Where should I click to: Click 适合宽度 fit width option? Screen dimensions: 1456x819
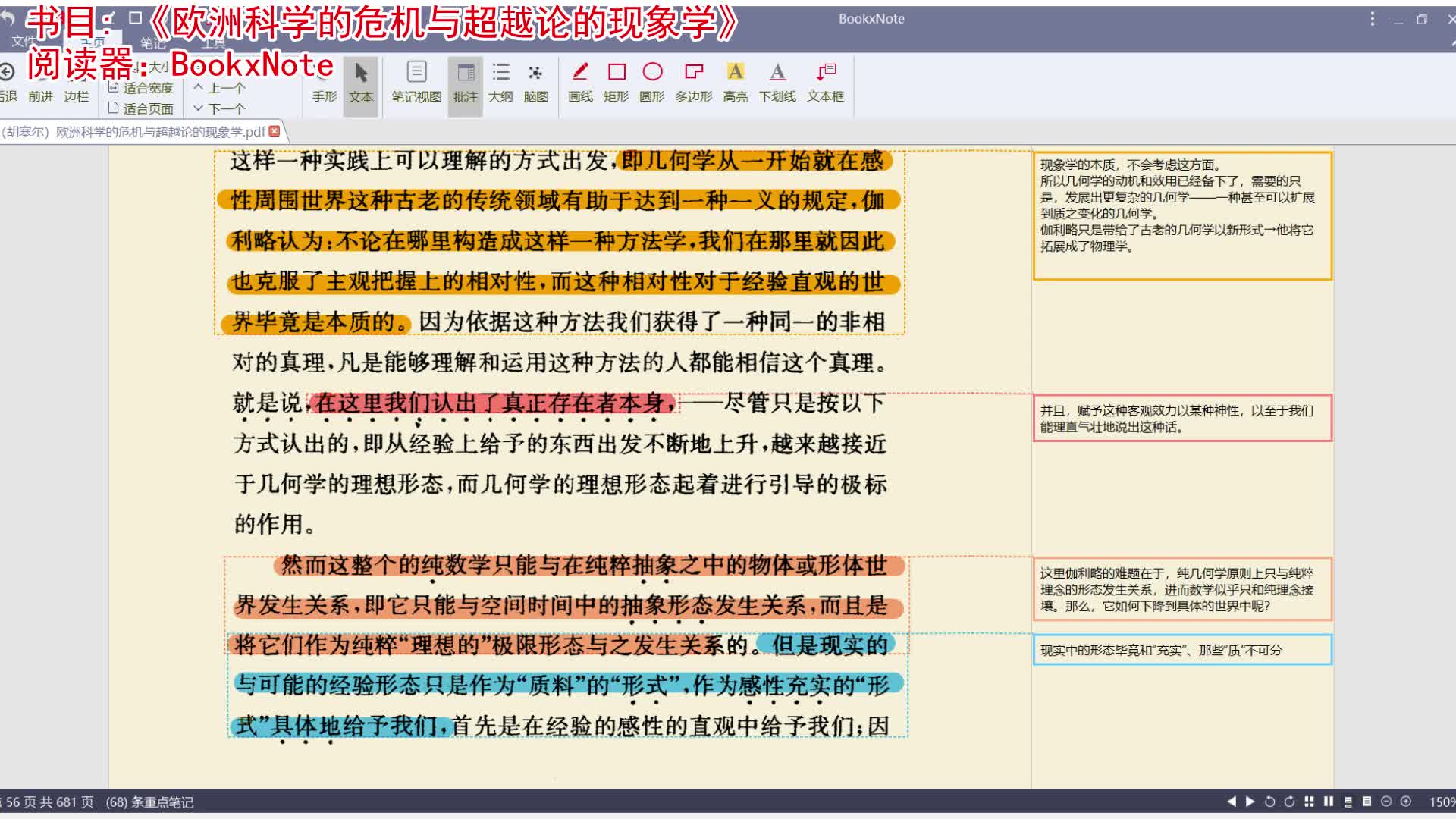141,88
